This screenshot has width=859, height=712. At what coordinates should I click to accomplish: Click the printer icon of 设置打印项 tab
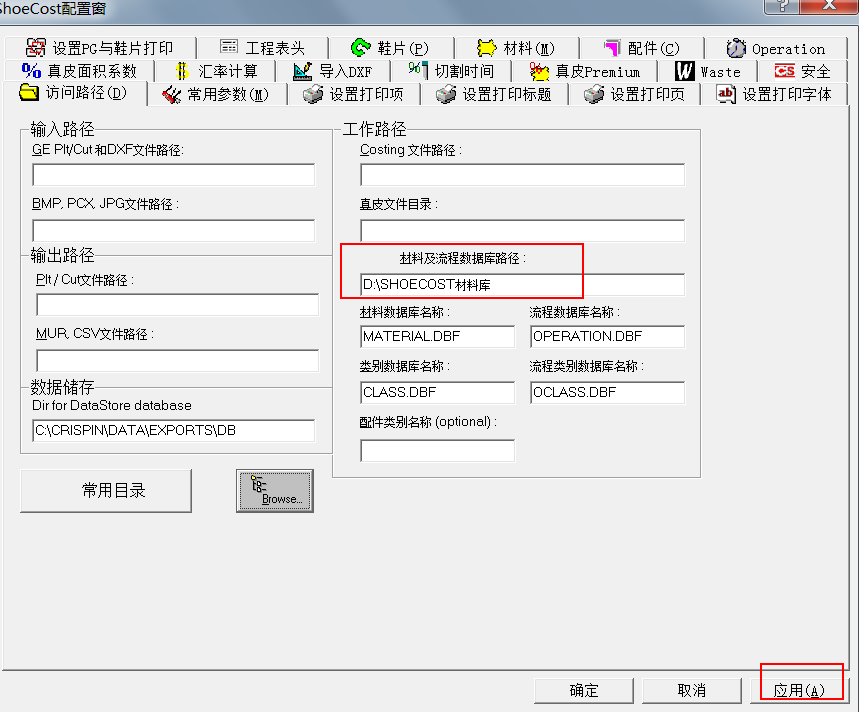[x=313, y=94]
